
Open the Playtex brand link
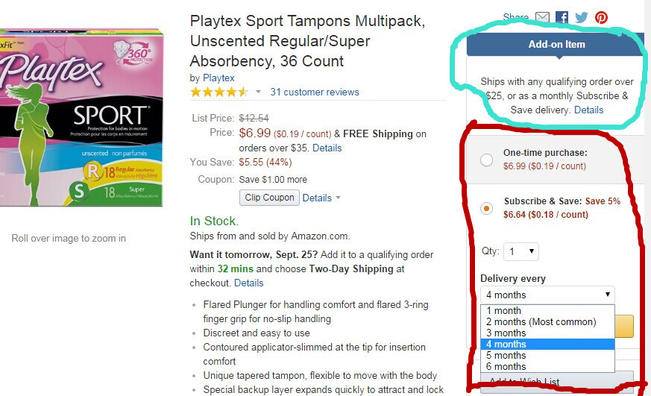(218, 78)
